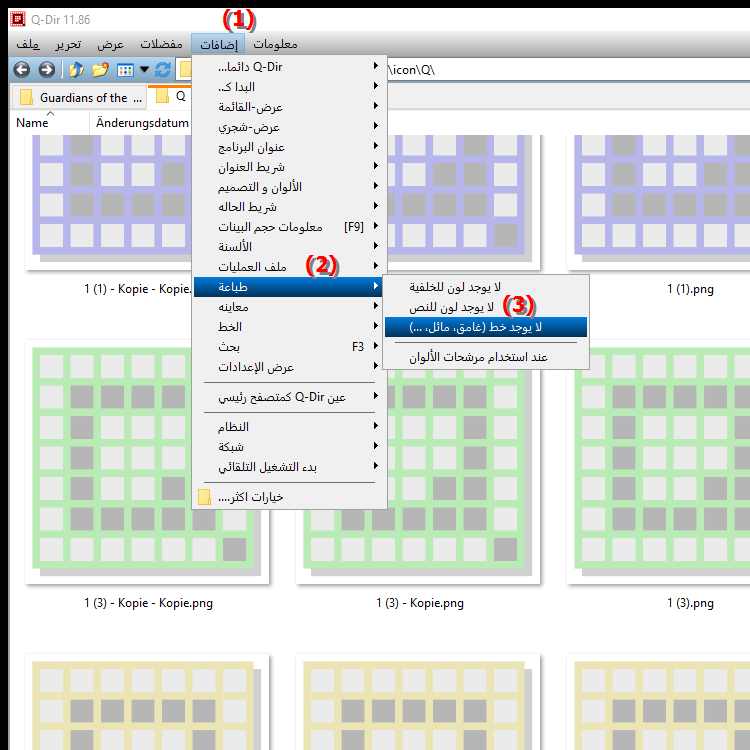
Task: Toggle لا يوجد لون للخلفية option
Action: coord(486,287)
